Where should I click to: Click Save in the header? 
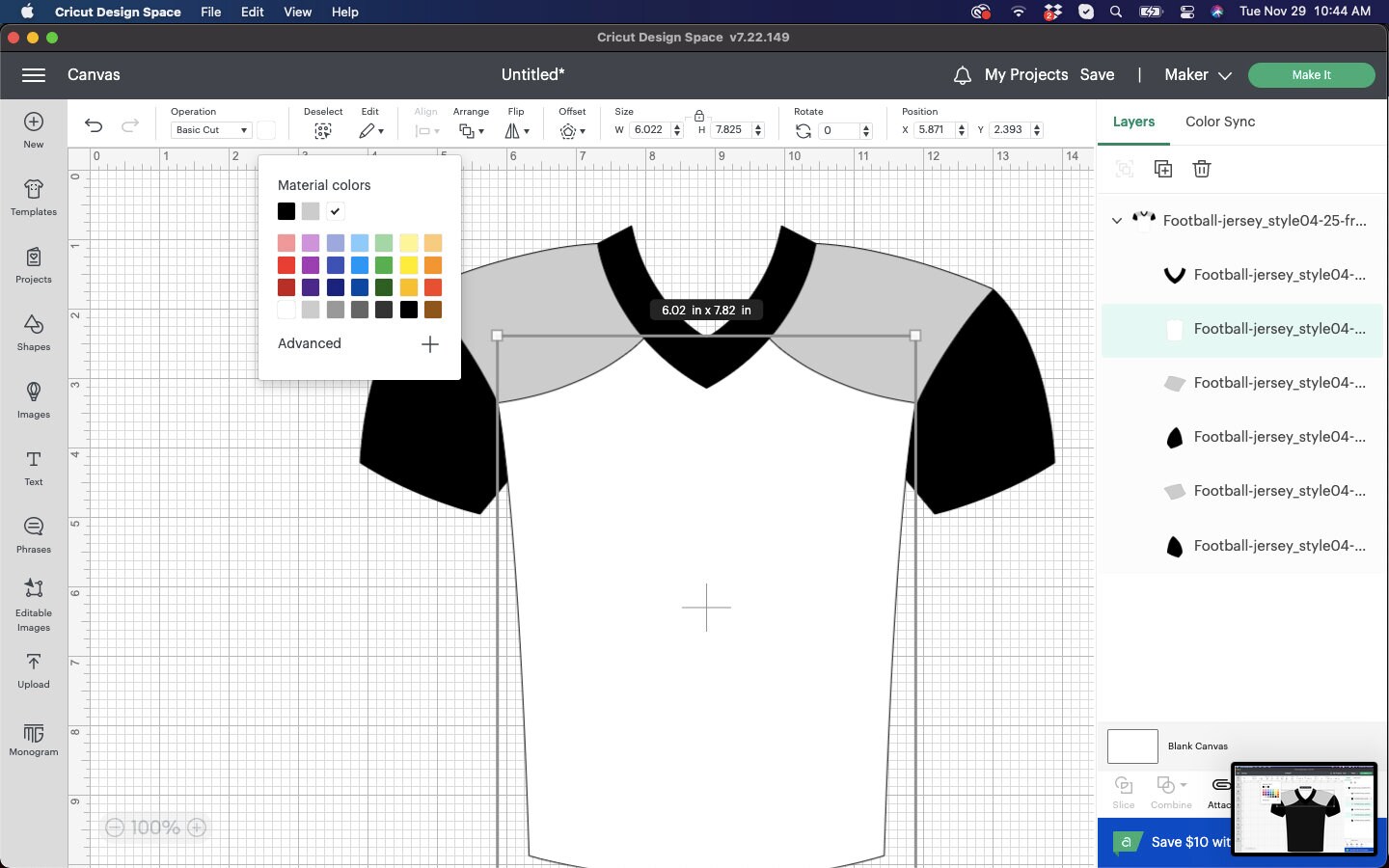point(1098,75)
